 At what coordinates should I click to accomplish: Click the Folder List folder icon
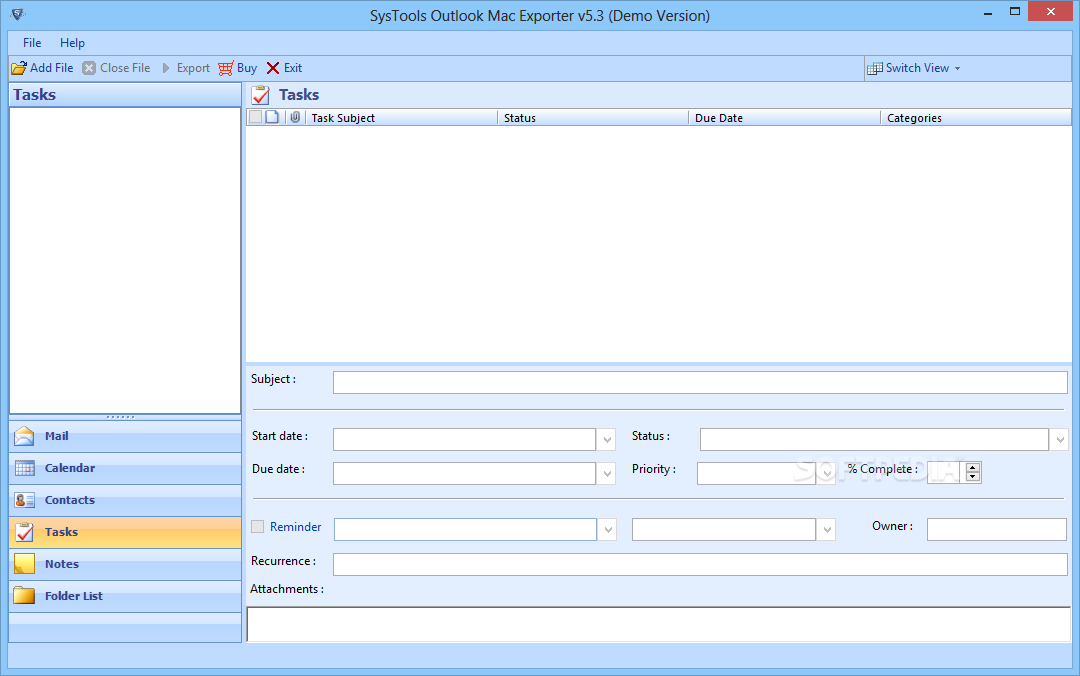coord(24,595)
